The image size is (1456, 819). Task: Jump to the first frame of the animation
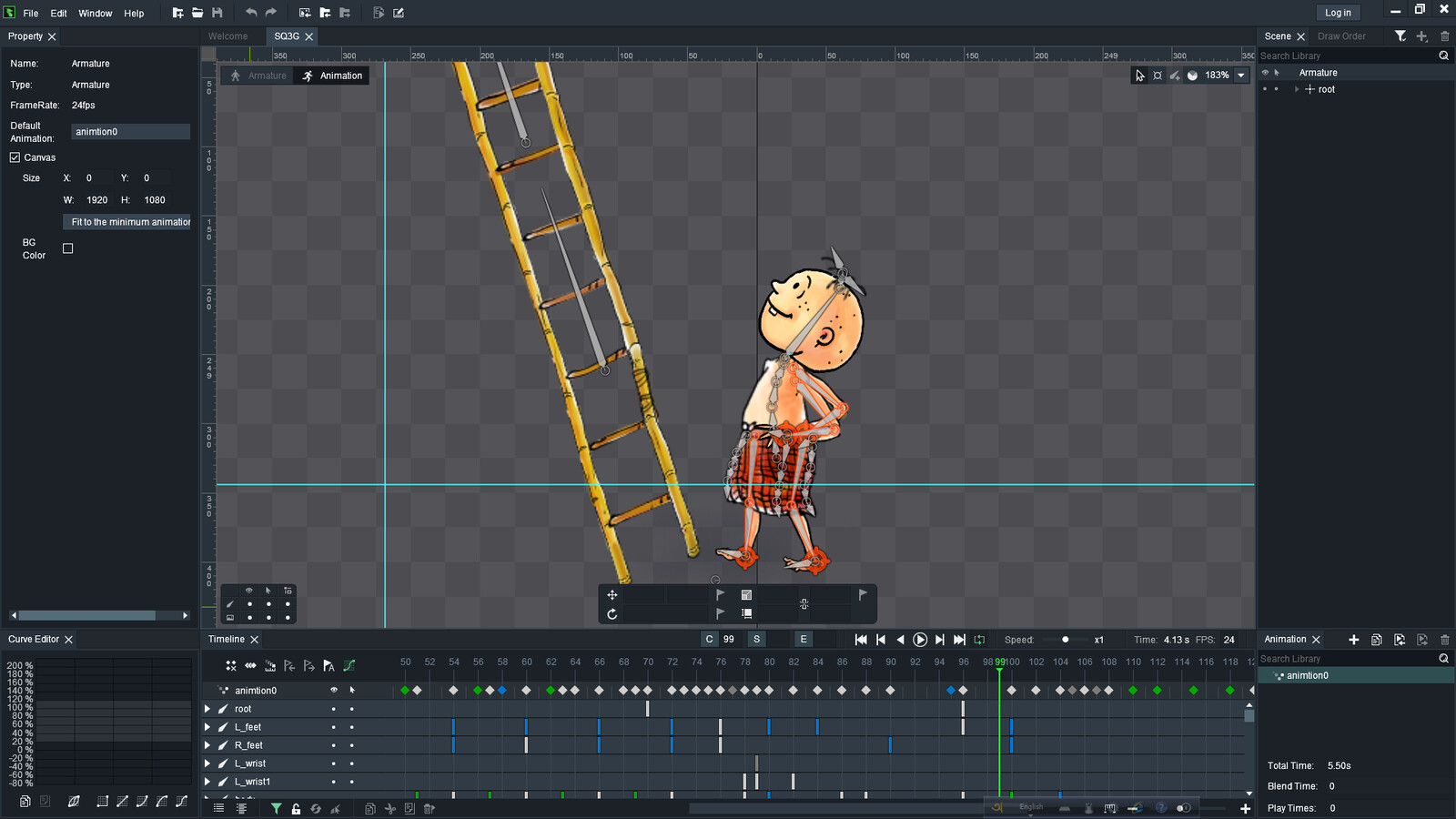point(861,640)
